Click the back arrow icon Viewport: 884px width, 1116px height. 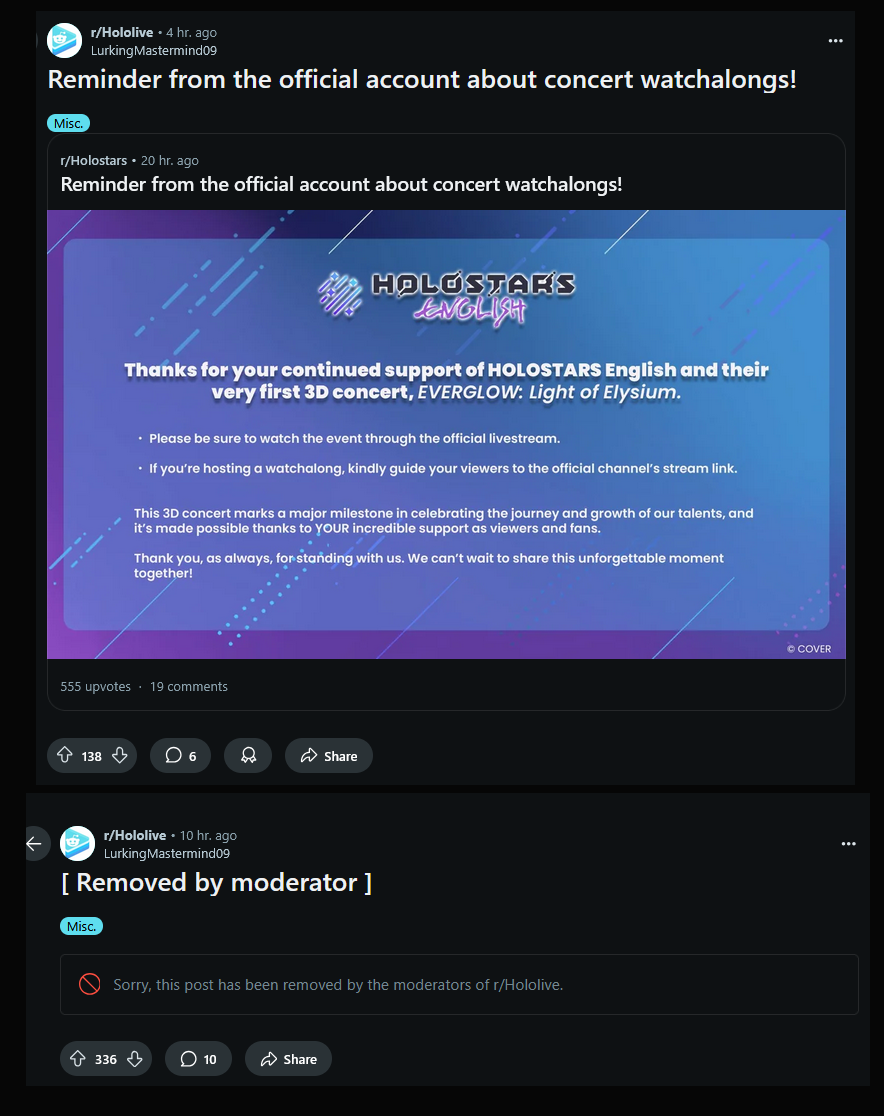coord(34,843)
